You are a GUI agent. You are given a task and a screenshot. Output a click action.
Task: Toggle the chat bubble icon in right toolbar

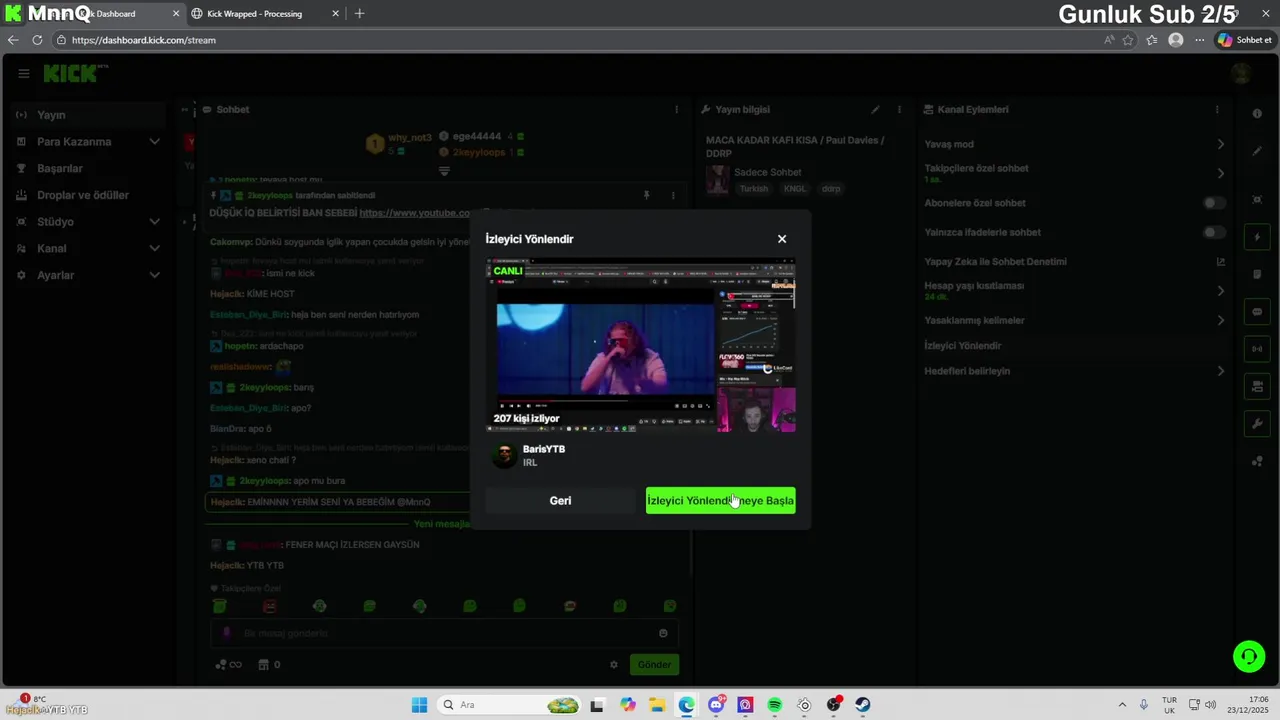[1257, 311]
